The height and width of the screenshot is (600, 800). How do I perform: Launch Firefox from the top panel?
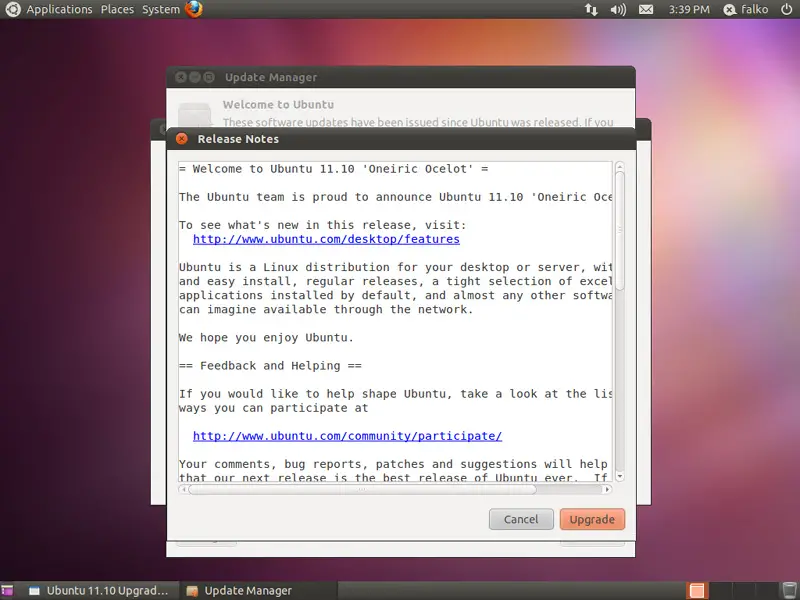tap(194, 10)
